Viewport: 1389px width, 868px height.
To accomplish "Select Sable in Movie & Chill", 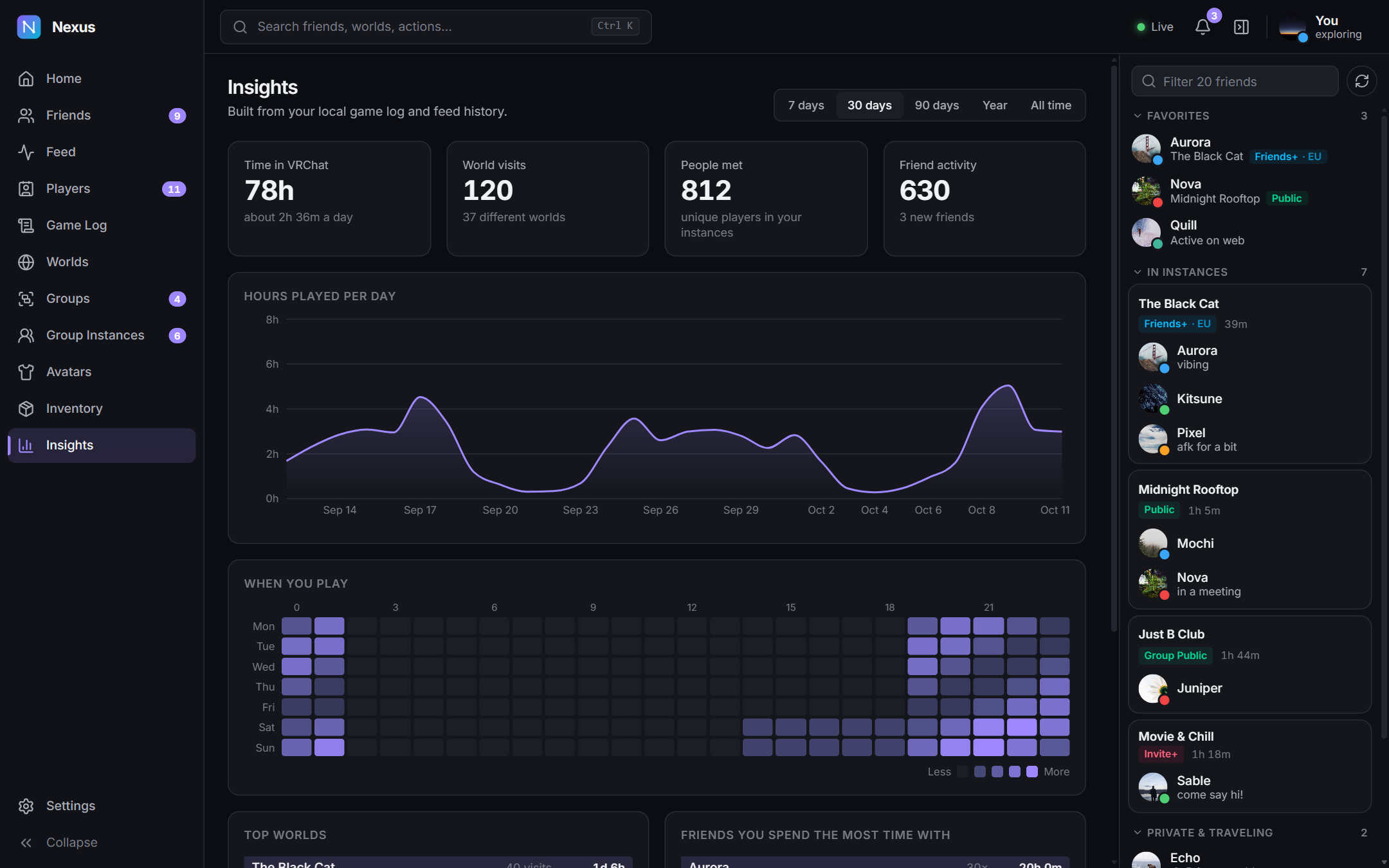I will coord(1249,787).
